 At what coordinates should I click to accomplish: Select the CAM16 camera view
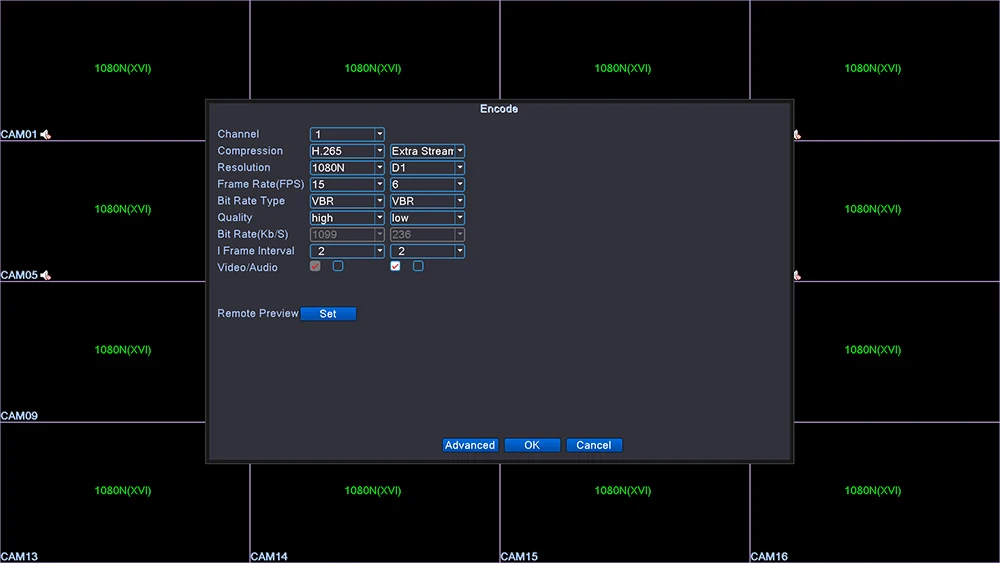[874, 493]
